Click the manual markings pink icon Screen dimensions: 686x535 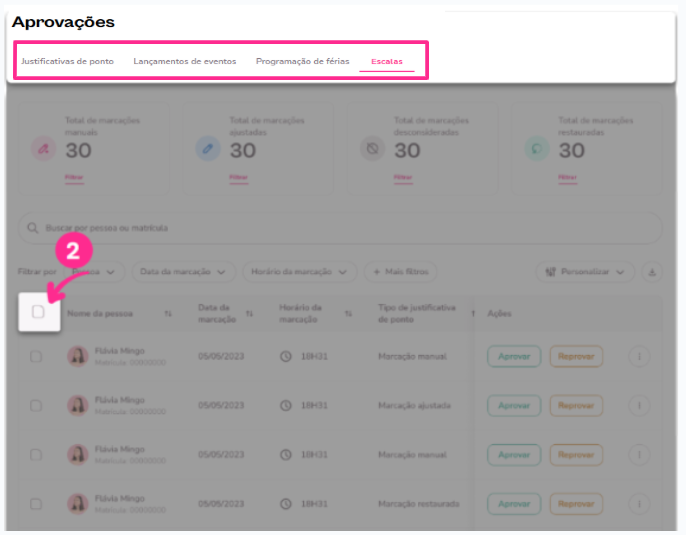43,149
